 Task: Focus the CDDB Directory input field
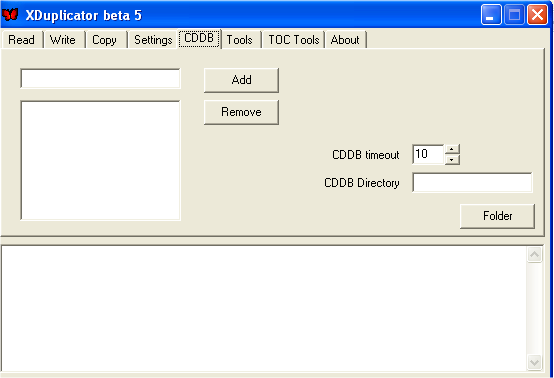click(x=472, y=182)
